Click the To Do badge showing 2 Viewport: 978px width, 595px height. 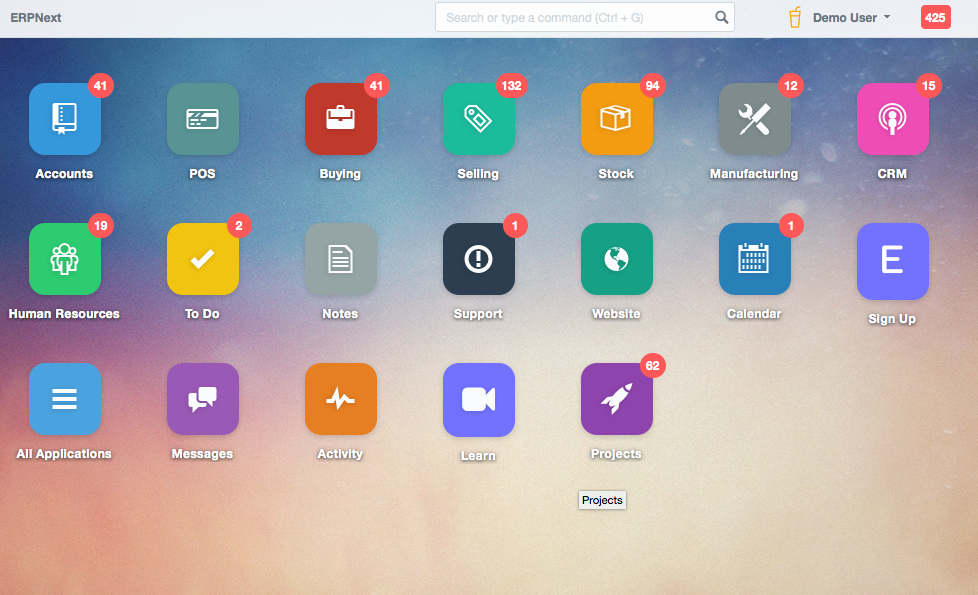(239, 225)
